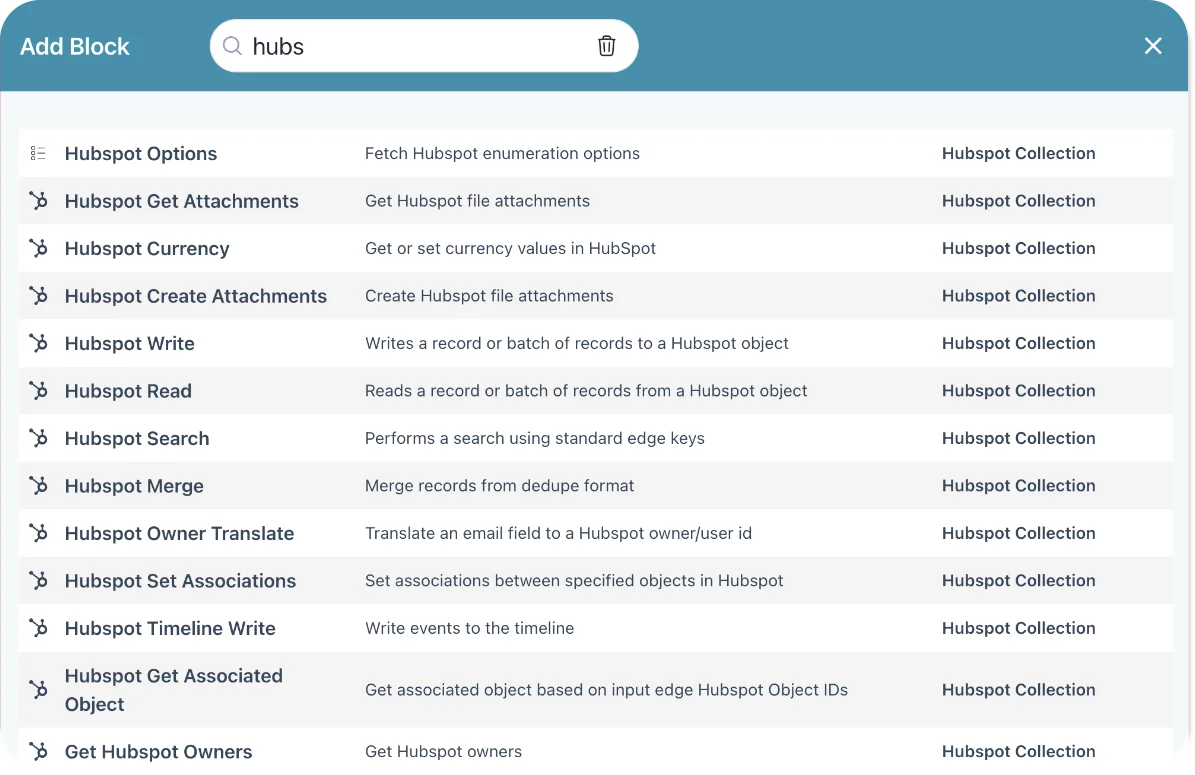Select the Hubspot Read block
Screen dimensions: 1195x775
128,391
